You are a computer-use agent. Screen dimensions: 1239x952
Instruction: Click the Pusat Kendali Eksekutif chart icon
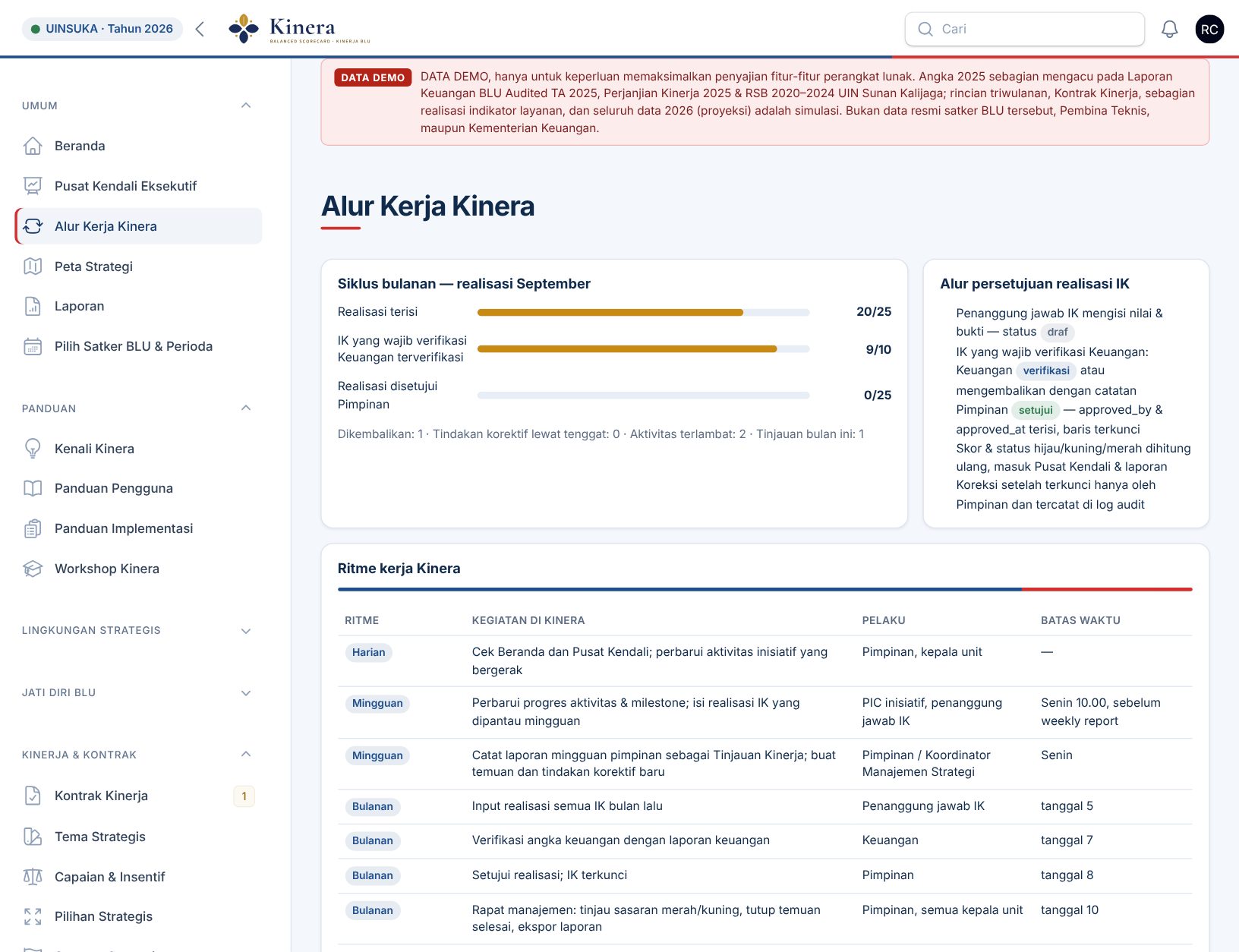(x=33, y=186)
